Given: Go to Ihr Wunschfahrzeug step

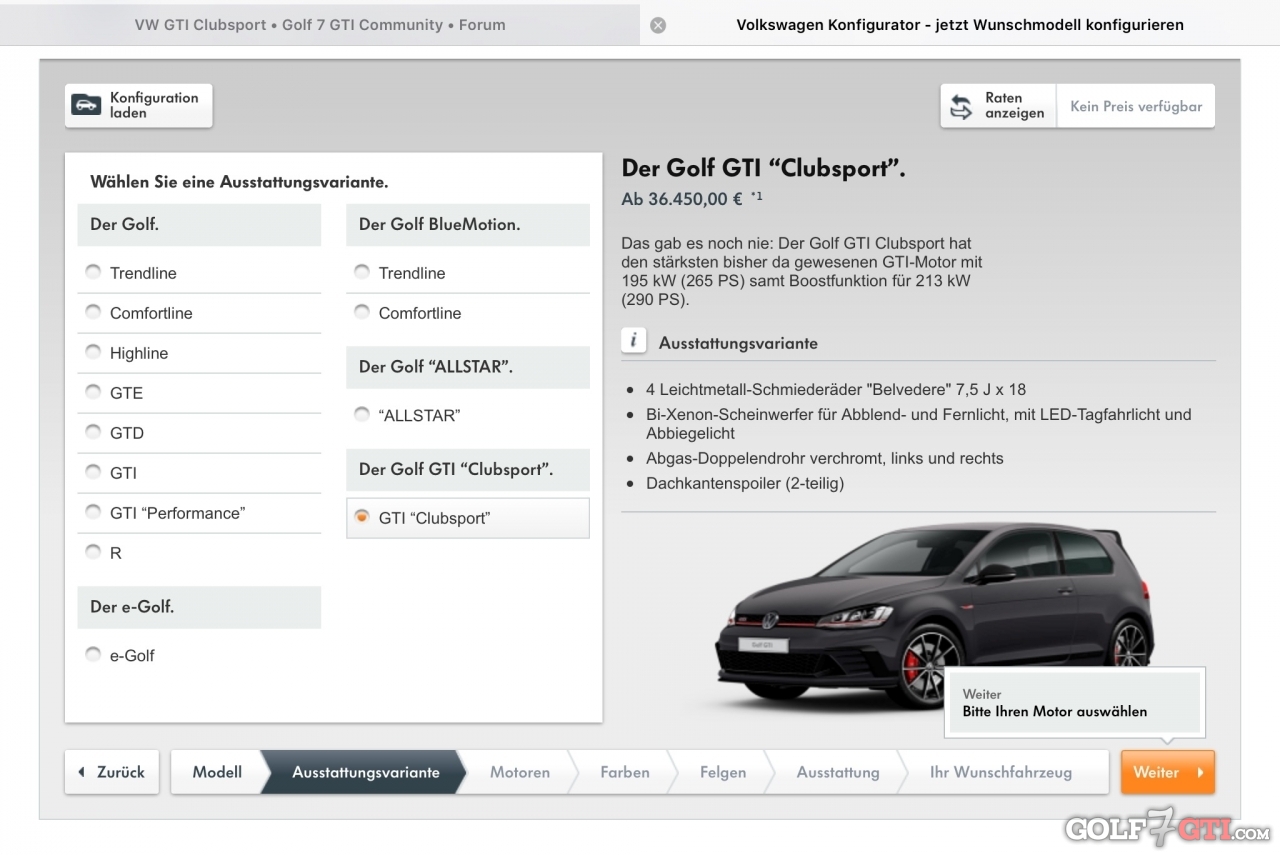Looking at the screenshot, I should 1001,772.
